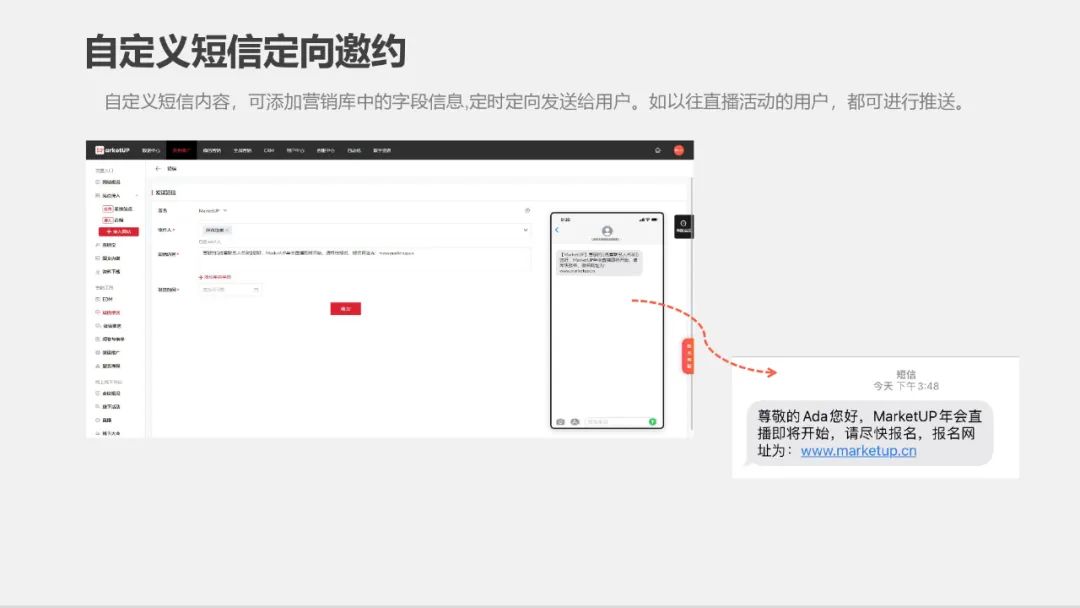Click the slide title 自定义短信定向邀约
1080x608 pixels.
point(245,52)
